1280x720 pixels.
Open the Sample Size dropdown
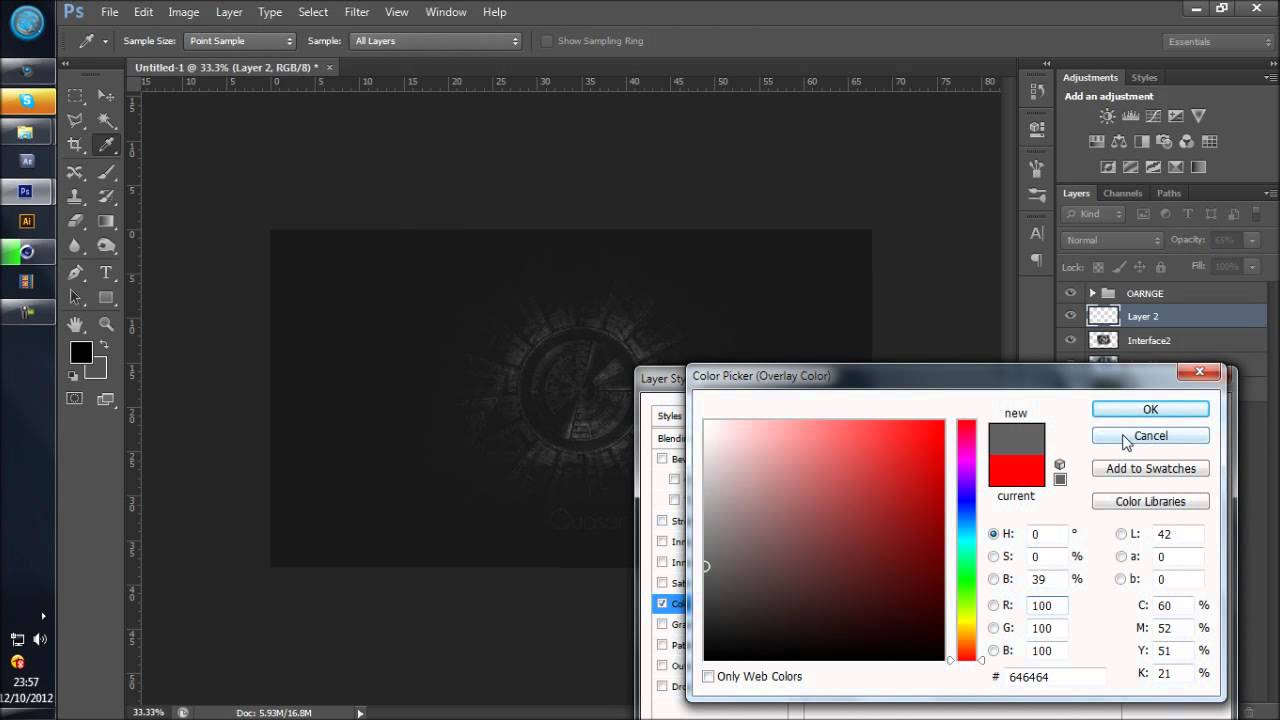coord(240,41)
